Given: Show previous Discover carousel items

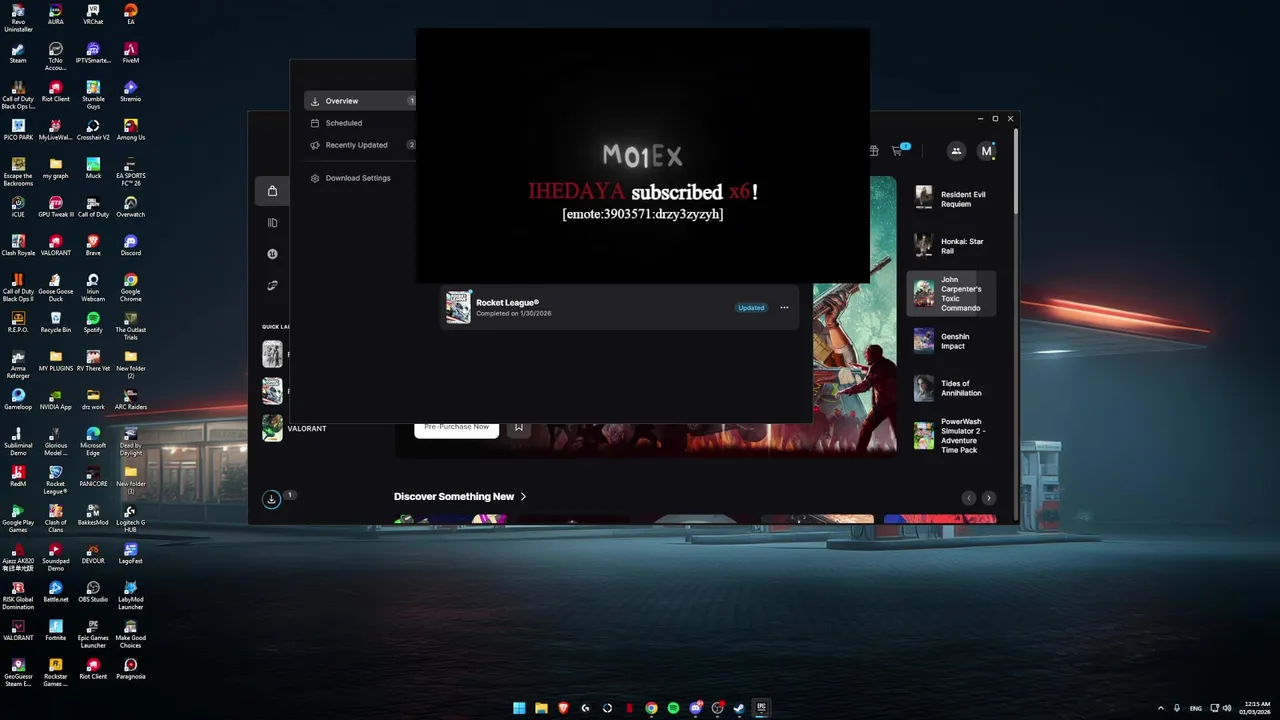Looking at the screenshot, I should [968, 498].
